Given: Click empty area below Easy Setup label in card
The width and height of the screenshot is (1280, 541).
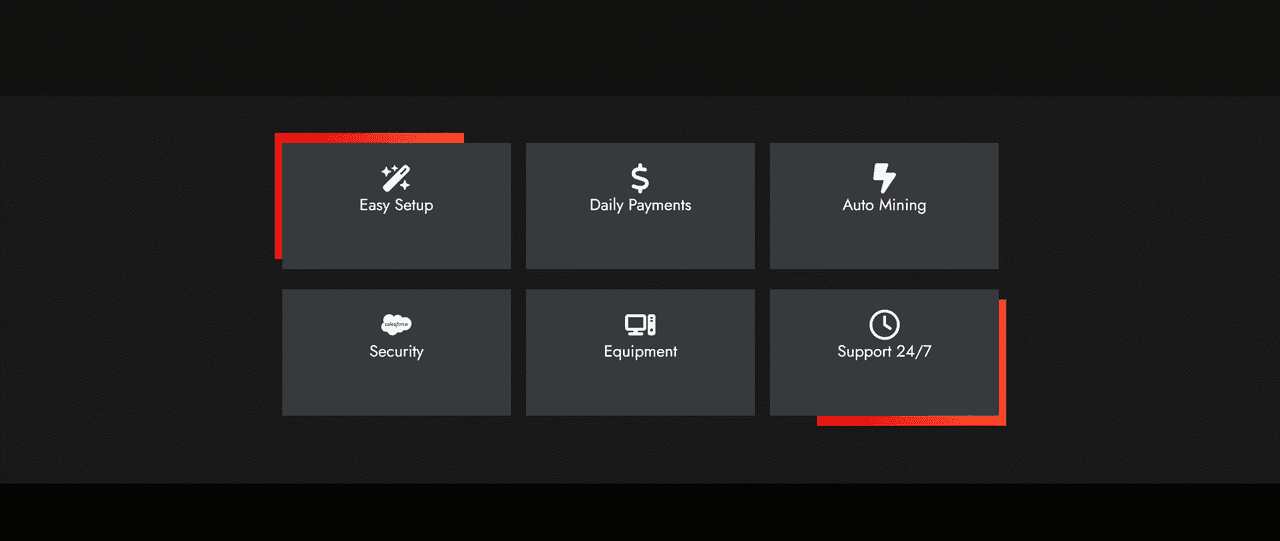Looking at the screenshot, I should [x=396, y=242].
